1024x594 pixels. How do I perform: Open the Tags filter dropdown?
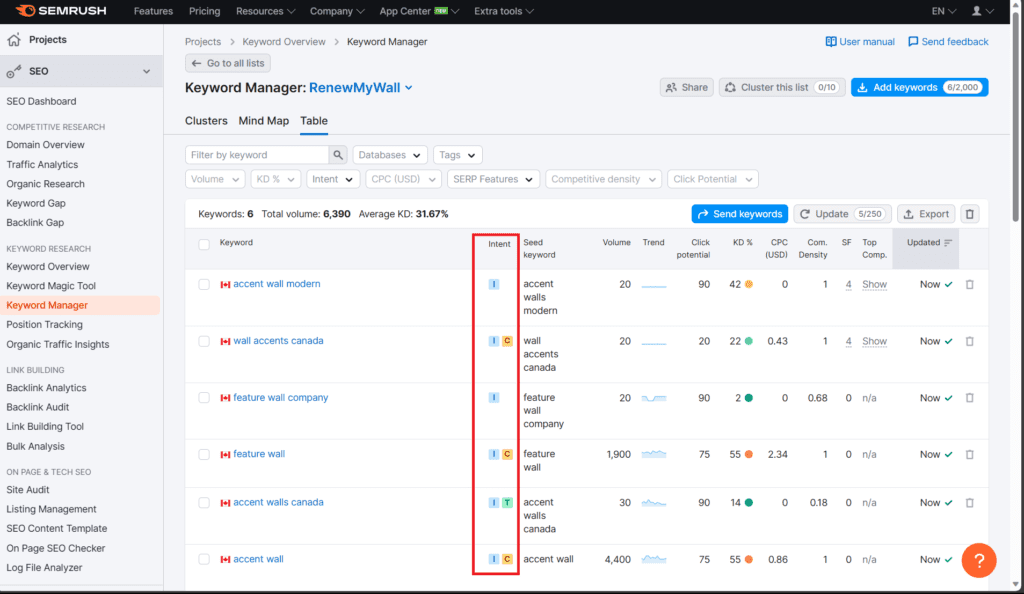pyautogui.click(x=457, y=155)
